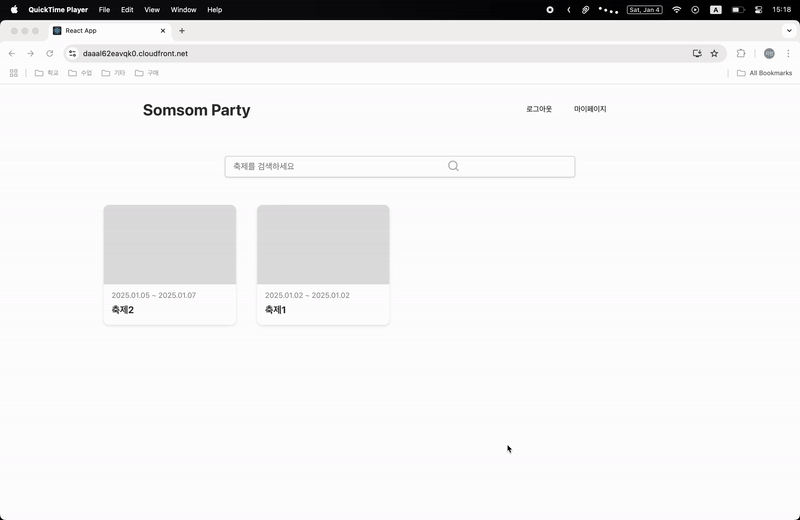
Task: Select the React App tab
Action: click(x=110, y=31)
